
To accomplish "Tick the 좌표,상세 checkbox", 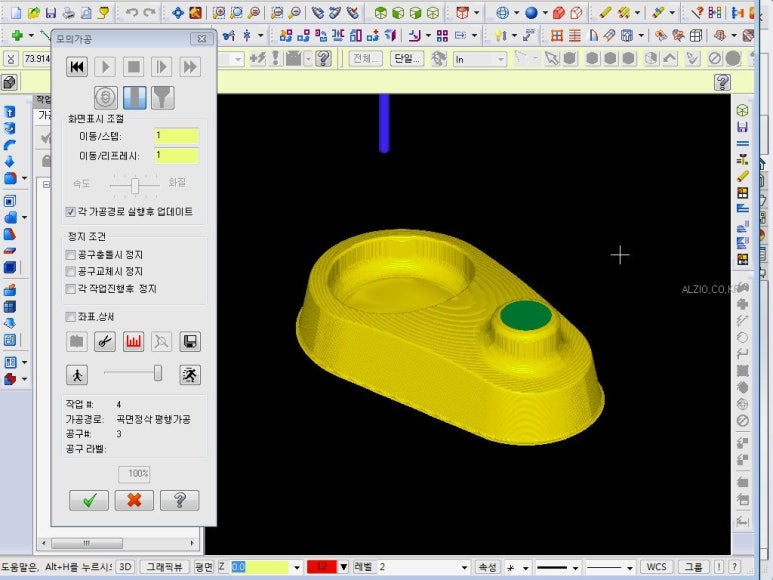I will coord(70,317).
